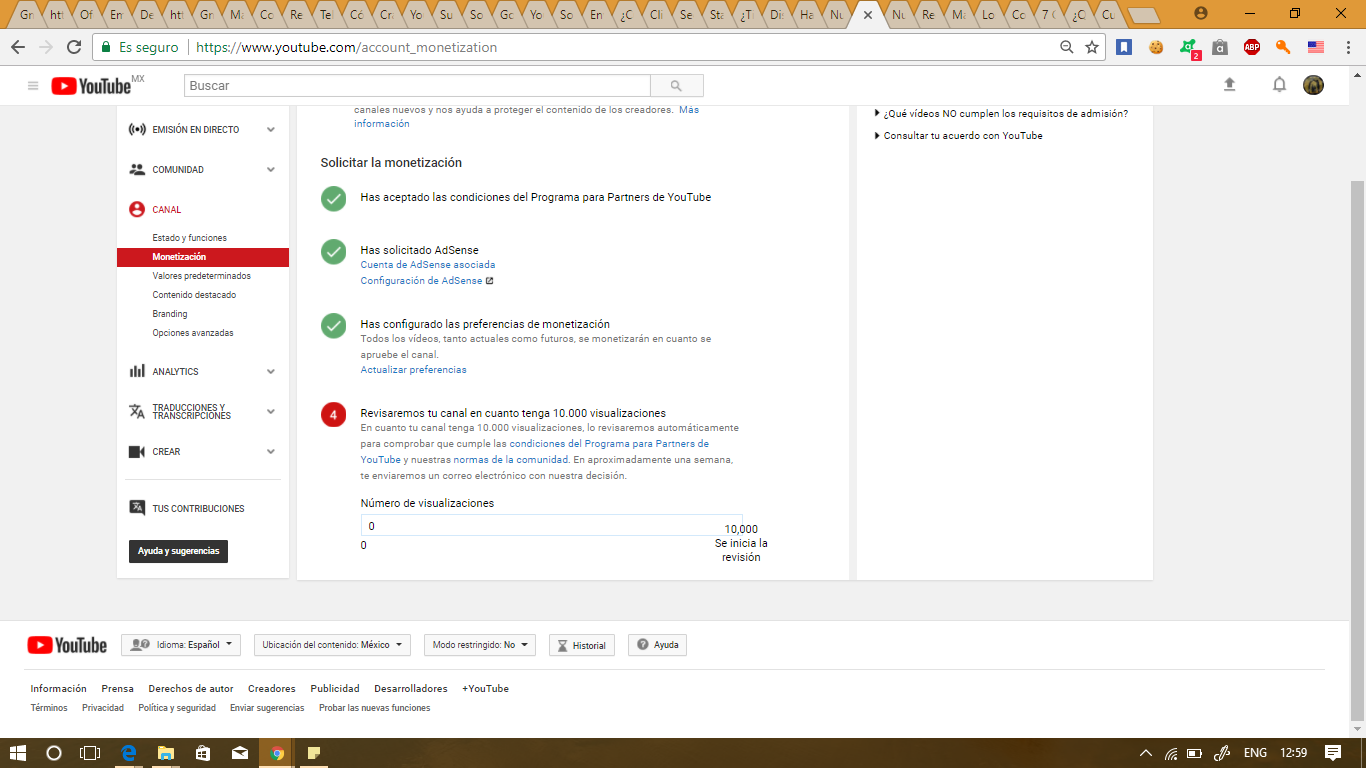1366x768 pixels.
Task: Open Cortana search circle on taskbar
Action: tap(54, 753)
